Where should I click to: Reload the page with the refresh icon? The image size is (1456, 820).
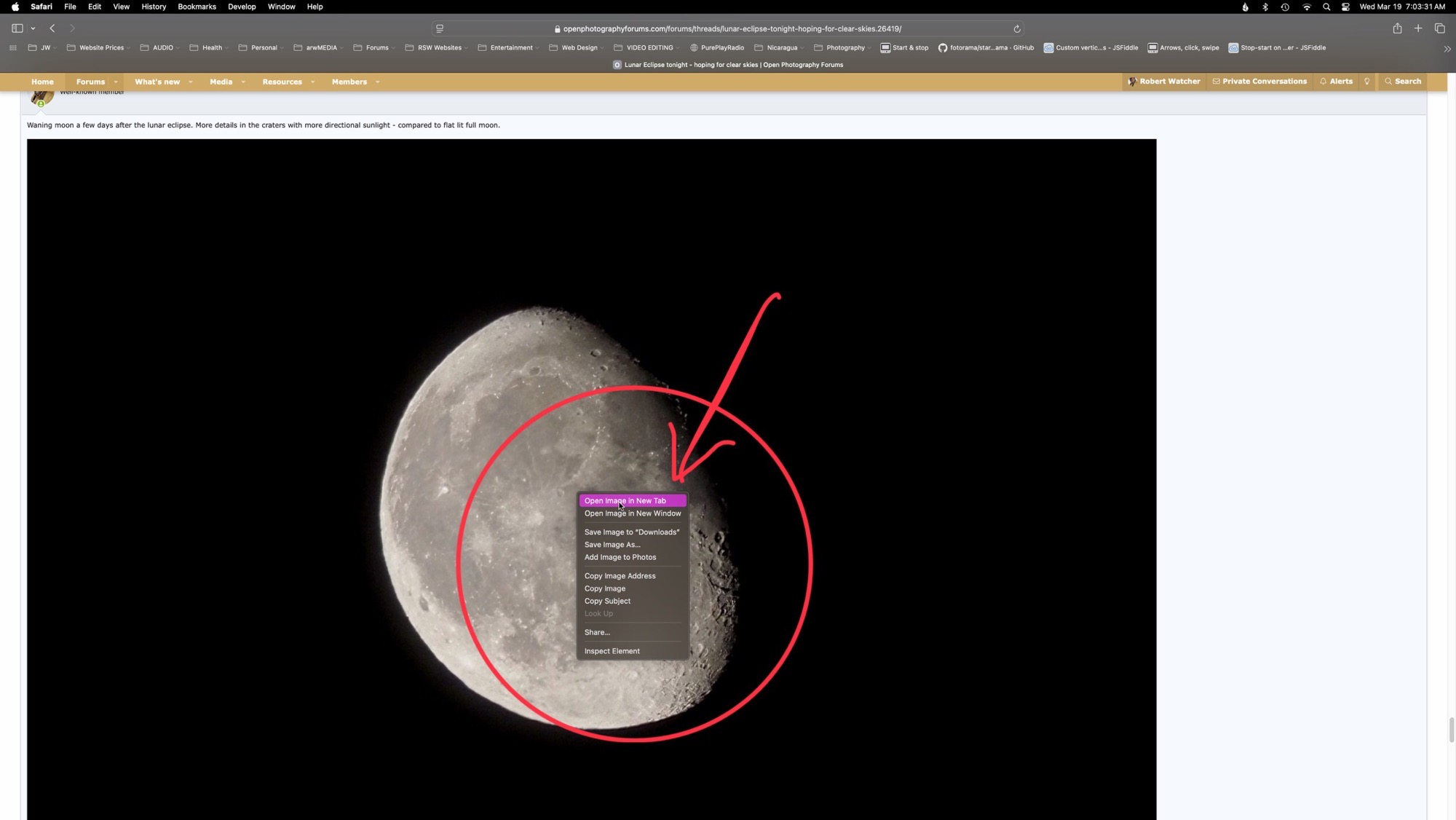pyautogui.click(x=1017, y=29)
